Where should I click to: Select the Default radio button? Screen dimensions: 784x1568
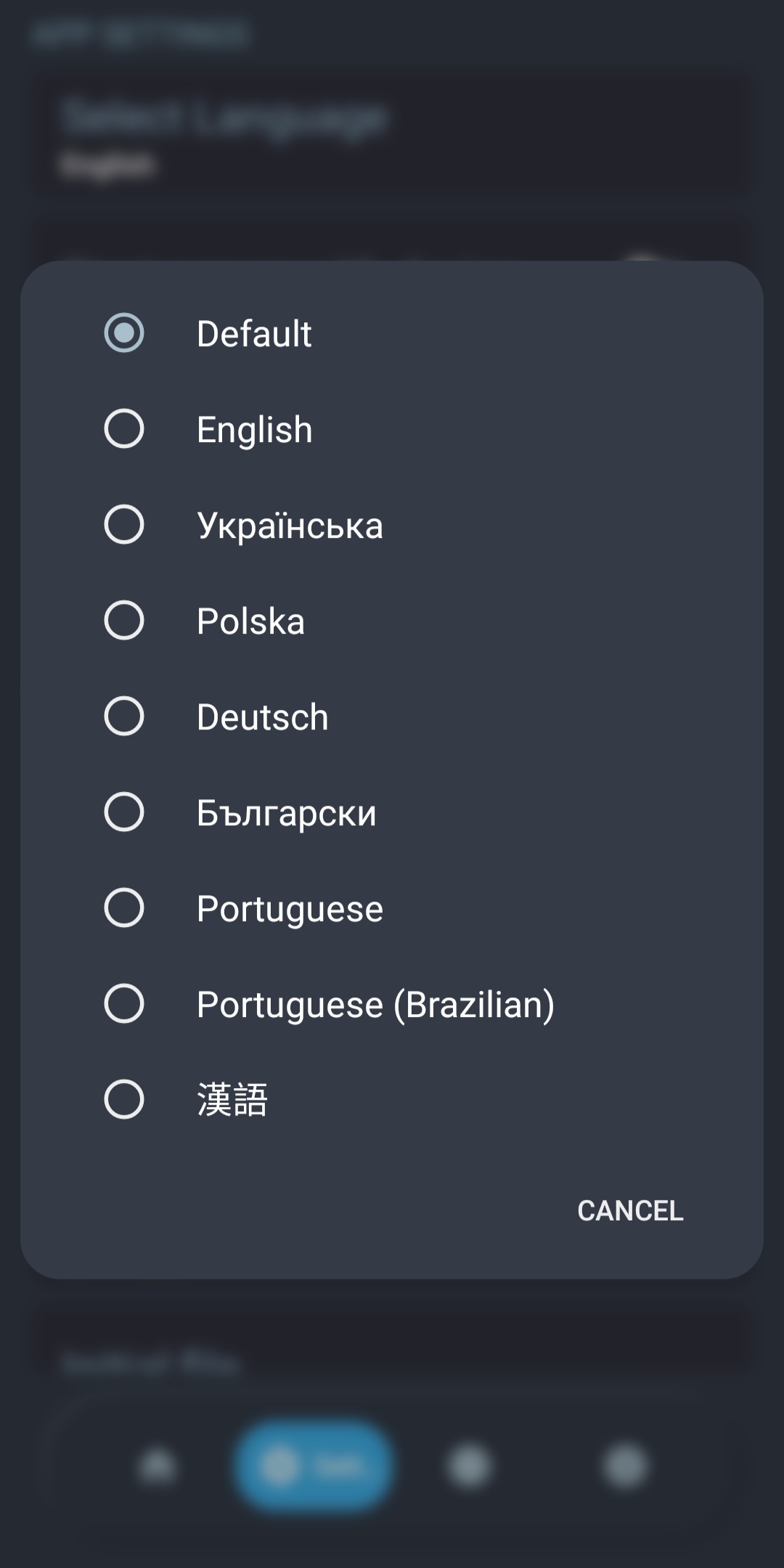(x=124, y=333)
